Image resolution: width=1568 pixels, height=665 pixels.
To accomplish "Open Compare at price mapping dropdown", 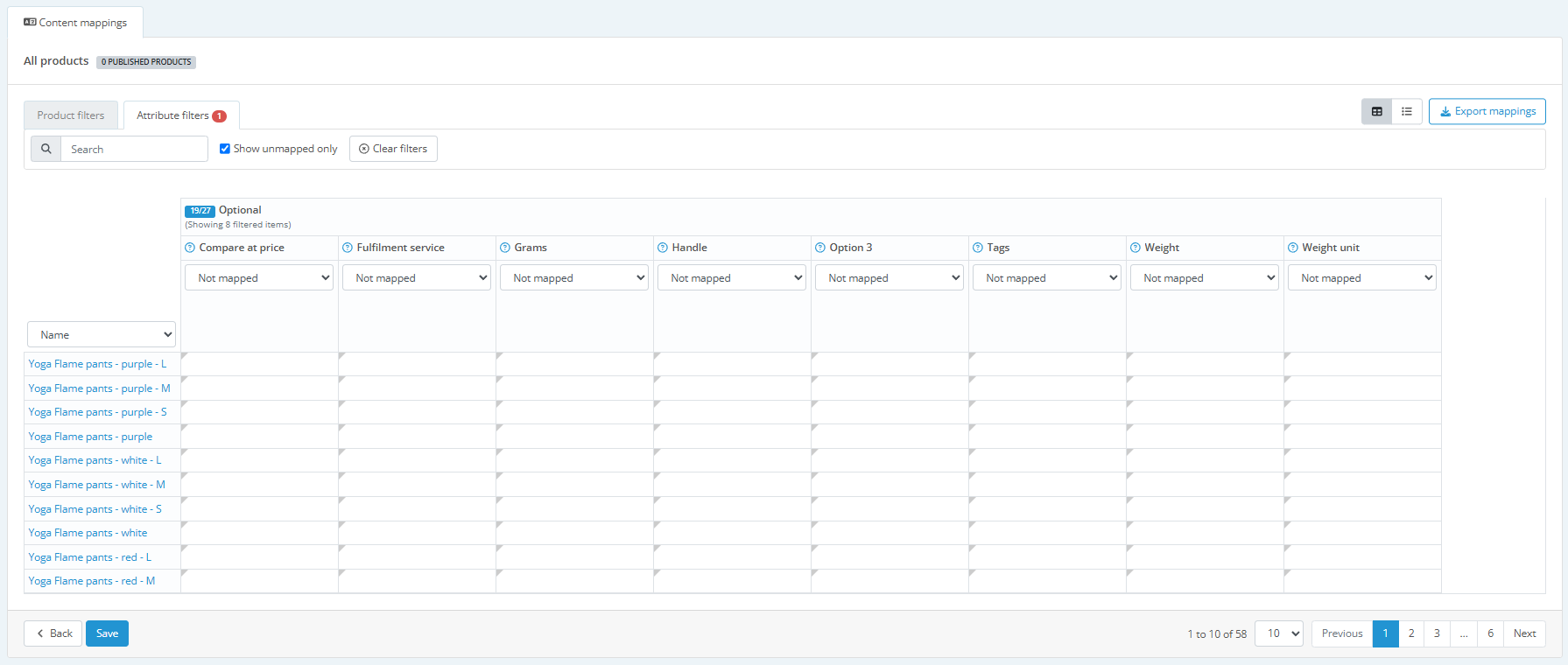I will 259,277.
